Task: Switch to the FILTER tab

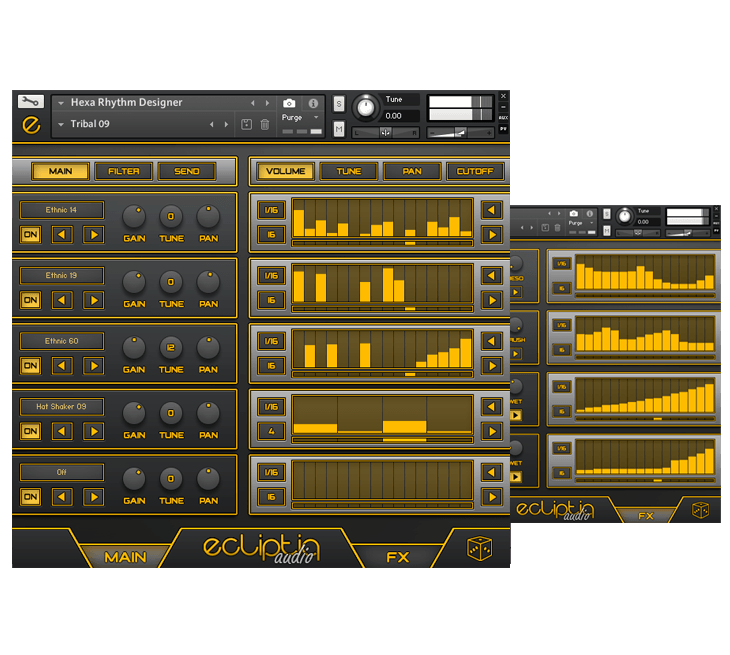Action: [x=124, y=171]
